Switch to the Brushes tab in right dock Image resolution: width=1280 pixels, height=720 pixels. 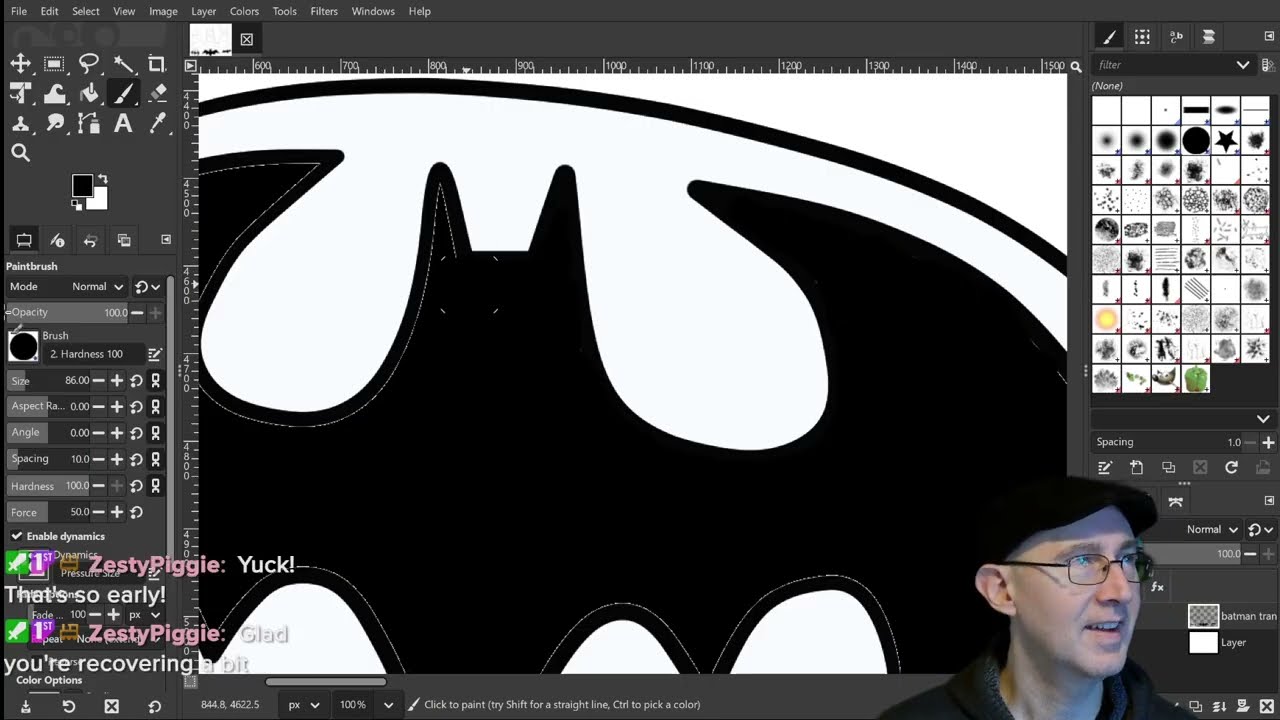[1109, 37]
